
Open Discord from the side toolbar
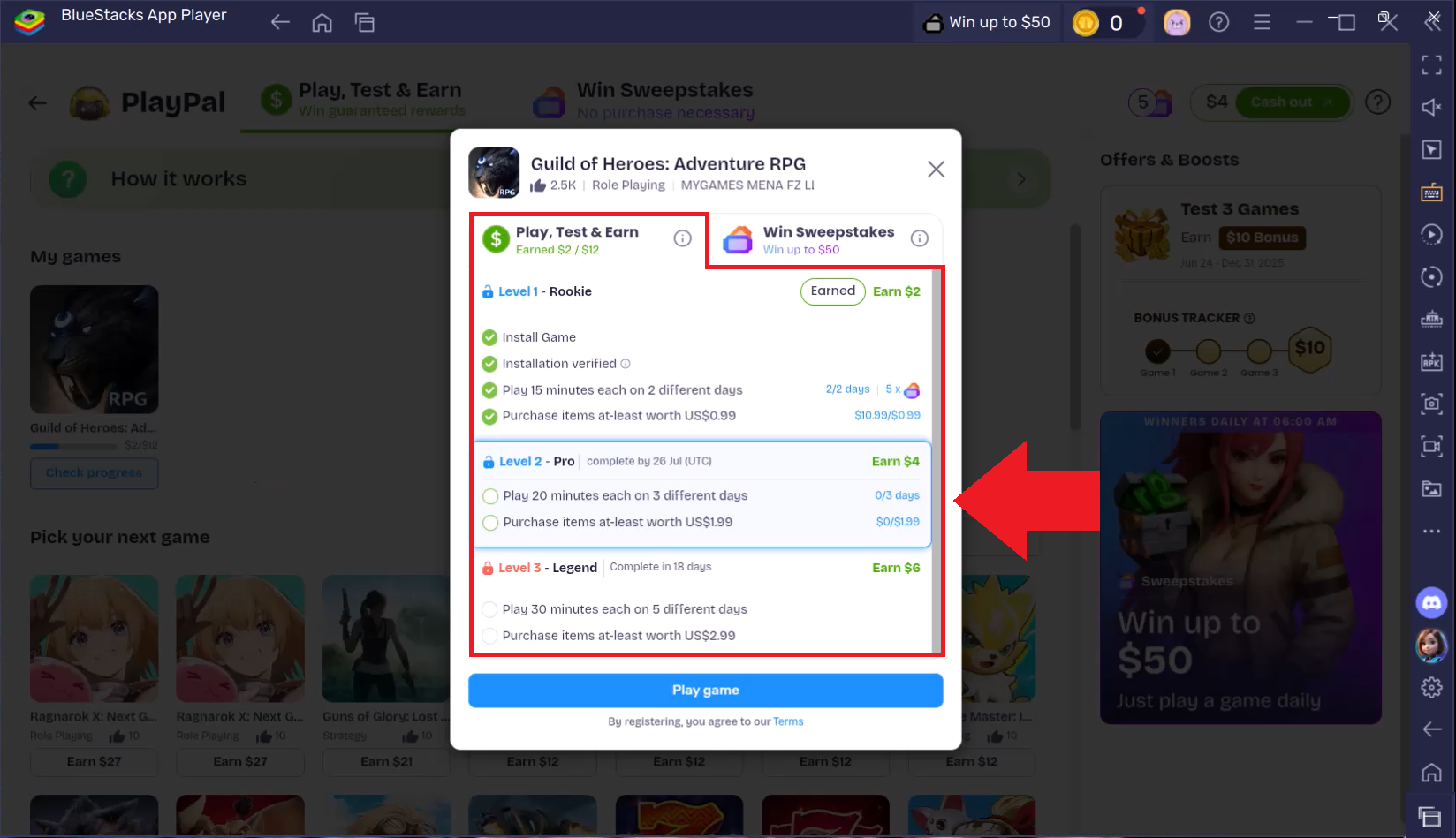point(1431,603)
